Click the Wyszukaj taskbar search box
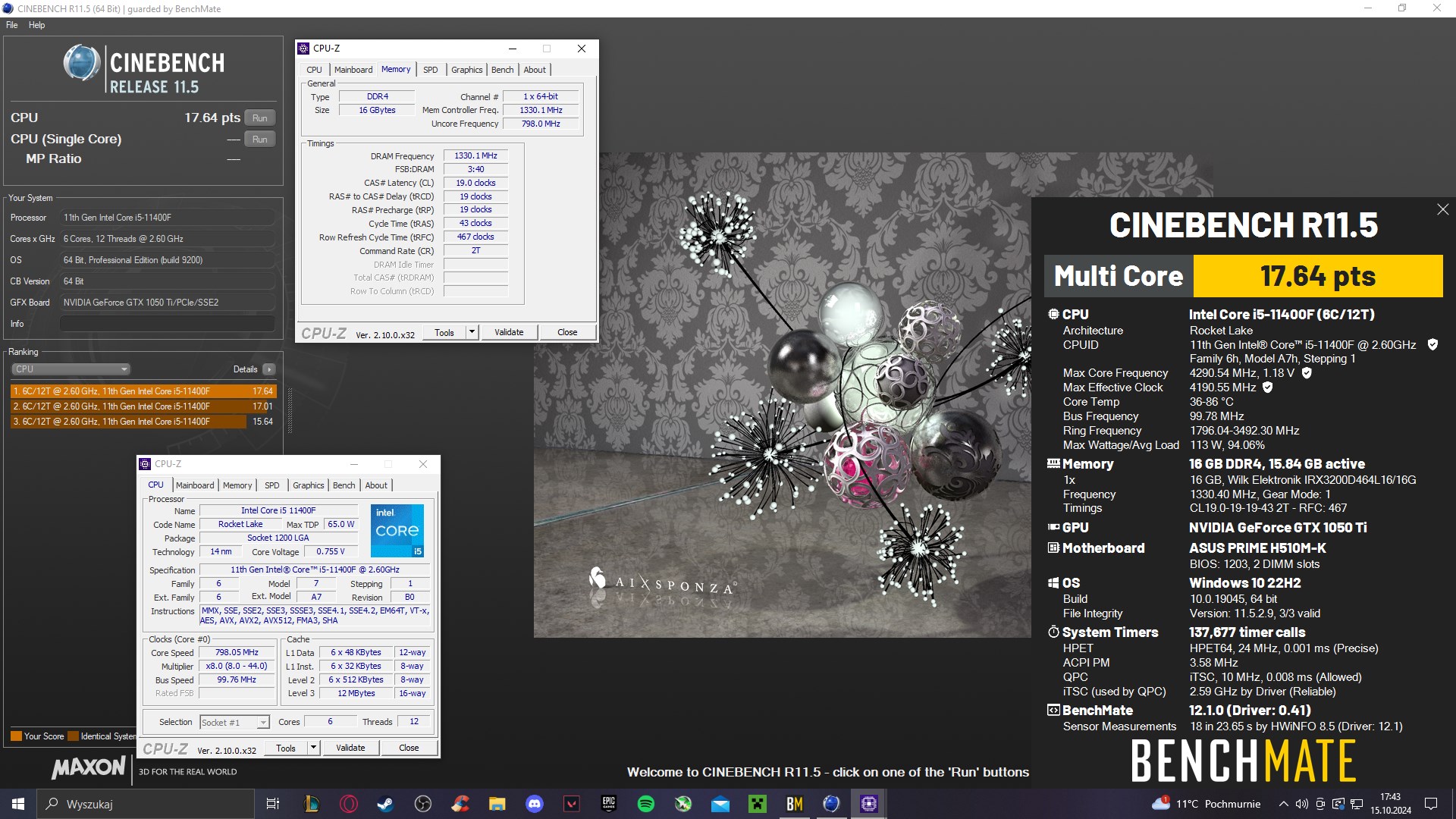This screenshot has height=819, width=1456. 146,804
